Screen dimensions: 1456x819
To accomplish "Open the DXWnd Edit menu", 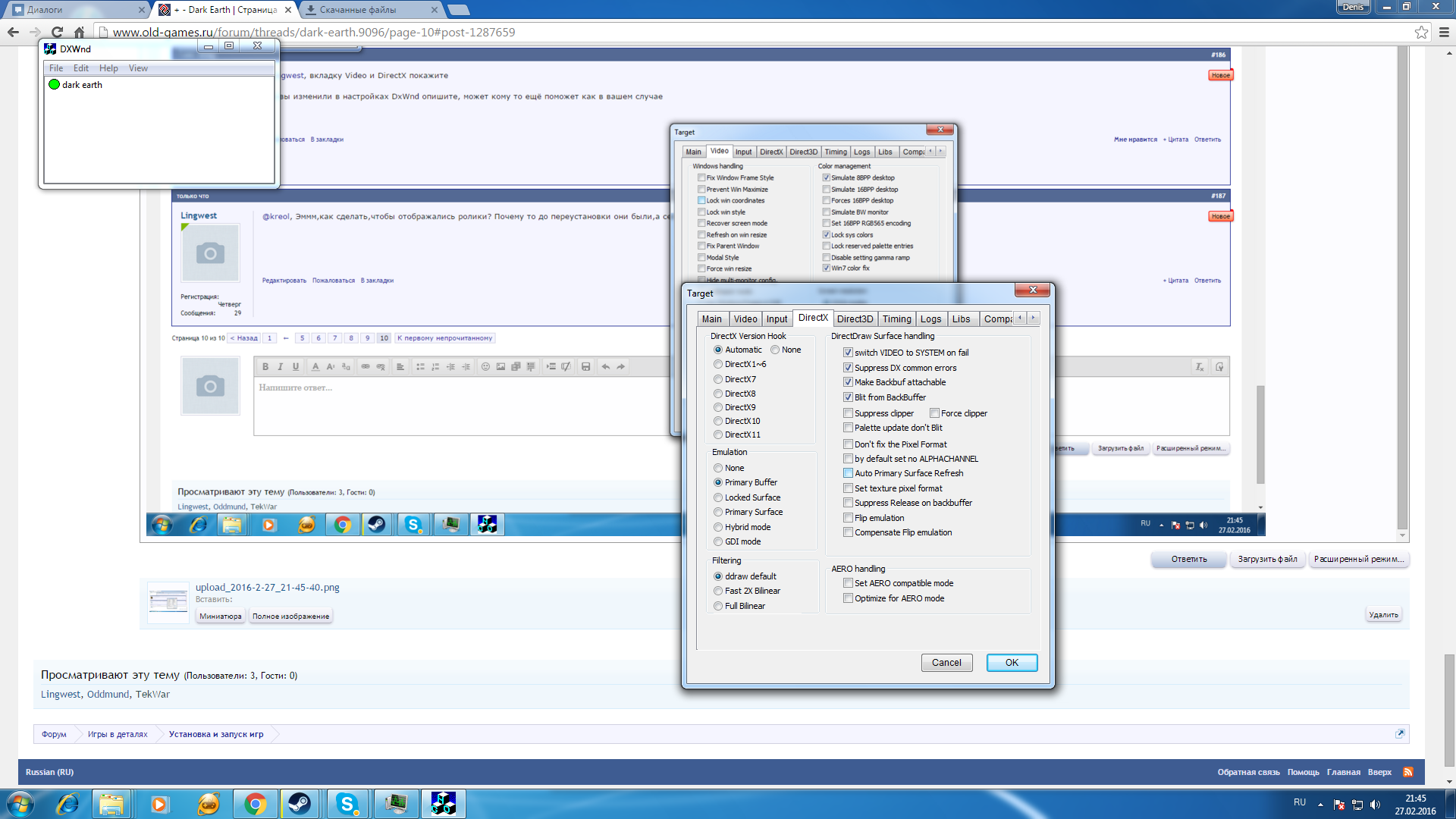I will (x=80, y=68).
